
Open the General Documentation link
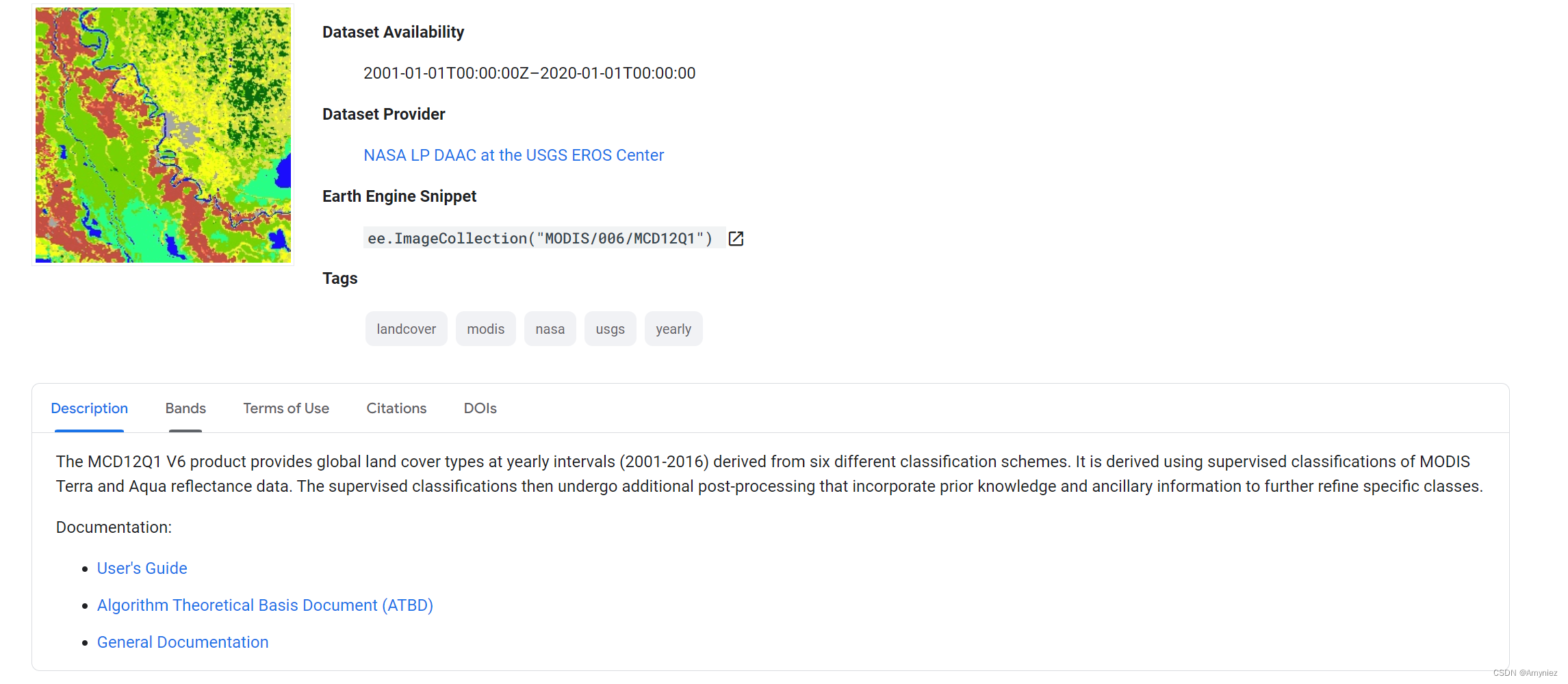click(183, 642)
